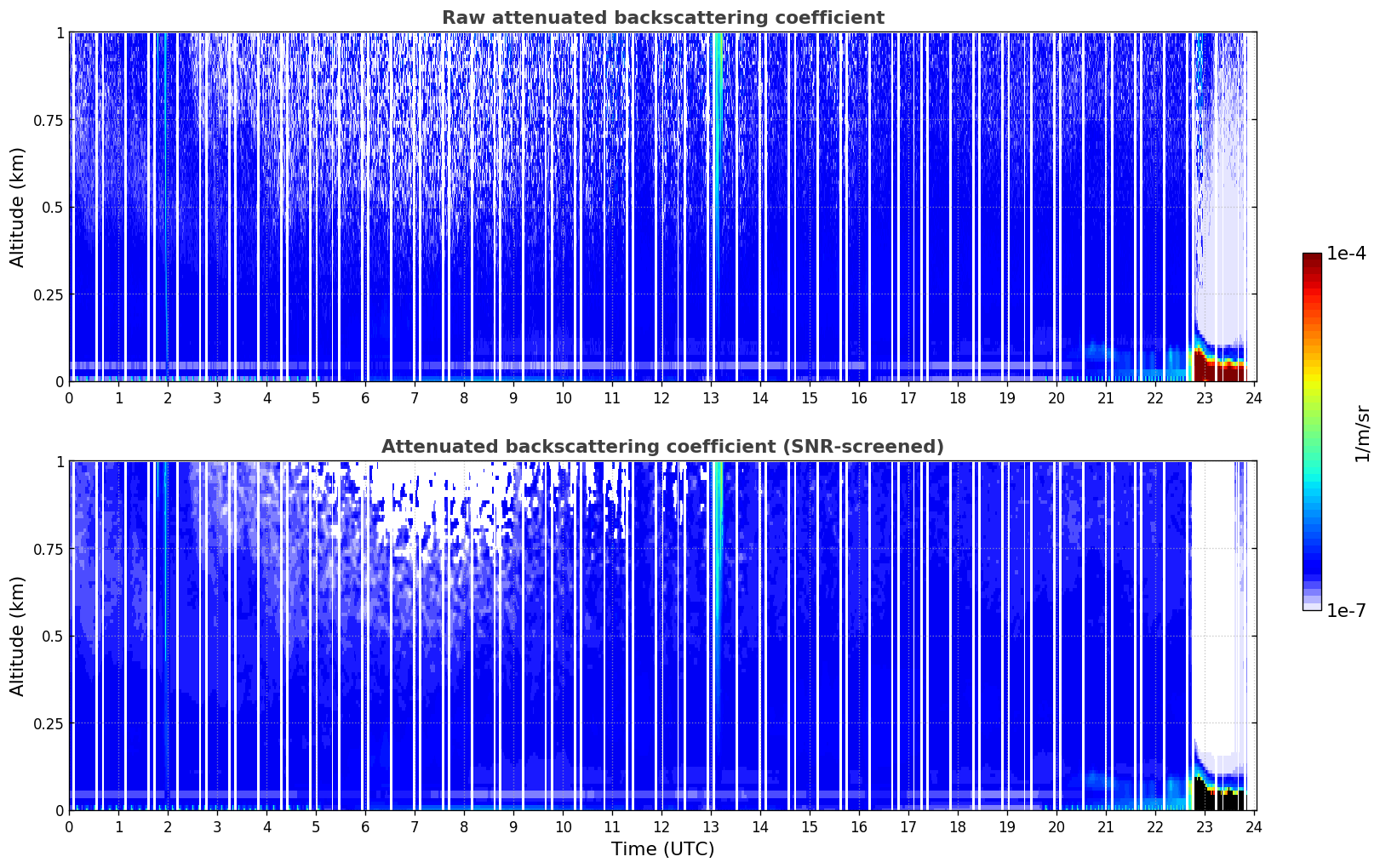Click "Altitude (km)" label of the raw plot

[18, 207]
